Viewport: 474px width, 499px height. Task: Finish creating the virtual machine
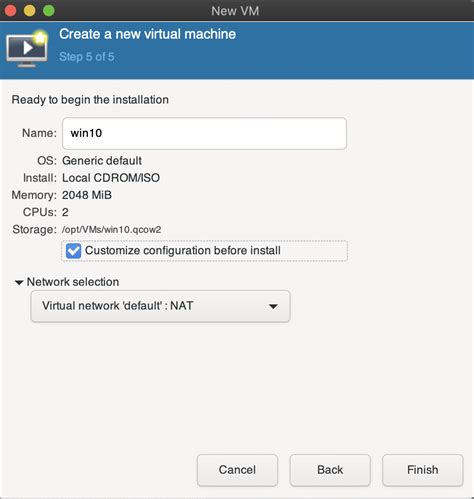coord(423,470)
